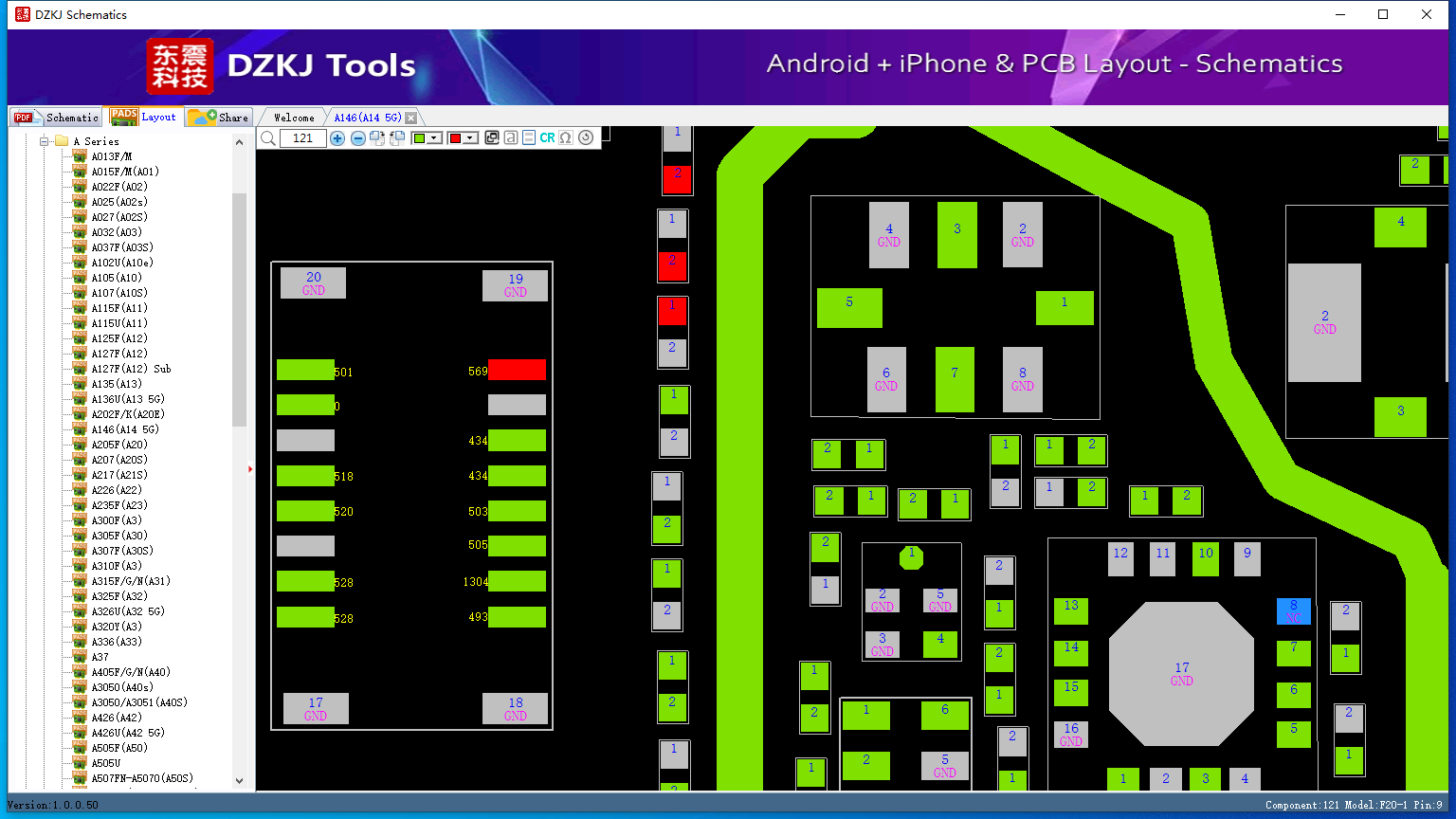Click the magnifier search icon in the layout toolbar
This screenshot has width=1456, height=819.
[x=268, y=138]
